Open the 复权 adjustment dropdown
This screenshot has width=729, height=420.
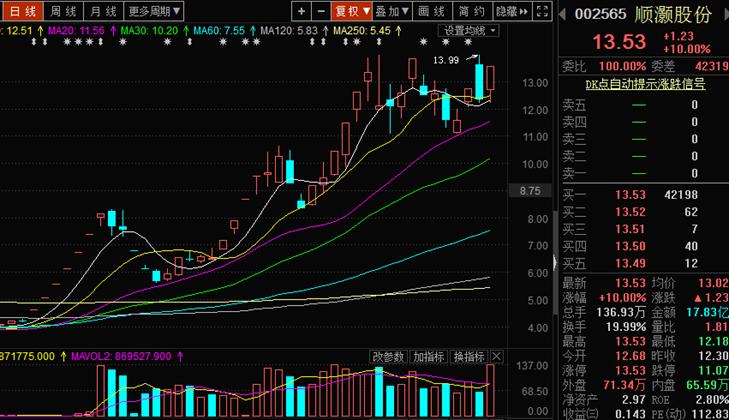click(x=352, y=11)
